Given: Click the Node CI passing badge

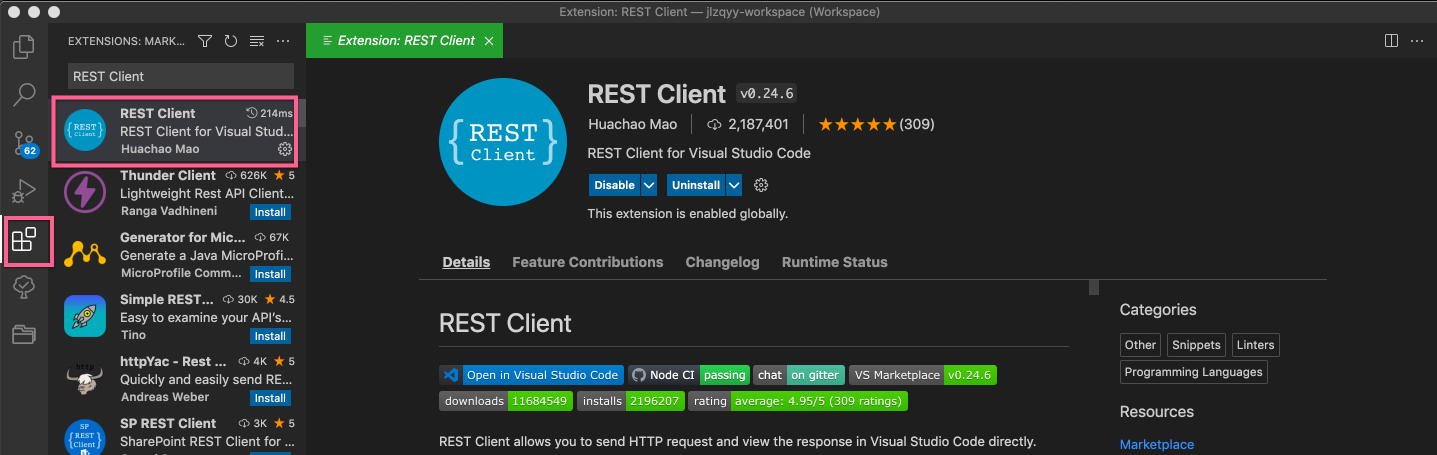Looking at the screenshot, I should pyautogui.click(x=688, y=375).
